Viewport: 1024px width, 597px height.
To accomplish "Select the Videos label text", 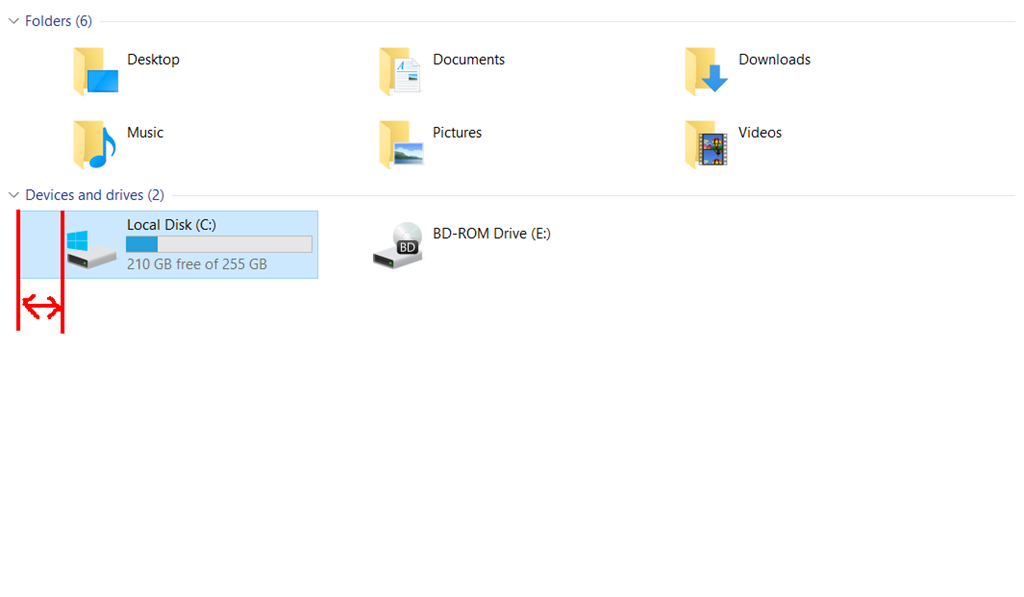I will 760,133.
